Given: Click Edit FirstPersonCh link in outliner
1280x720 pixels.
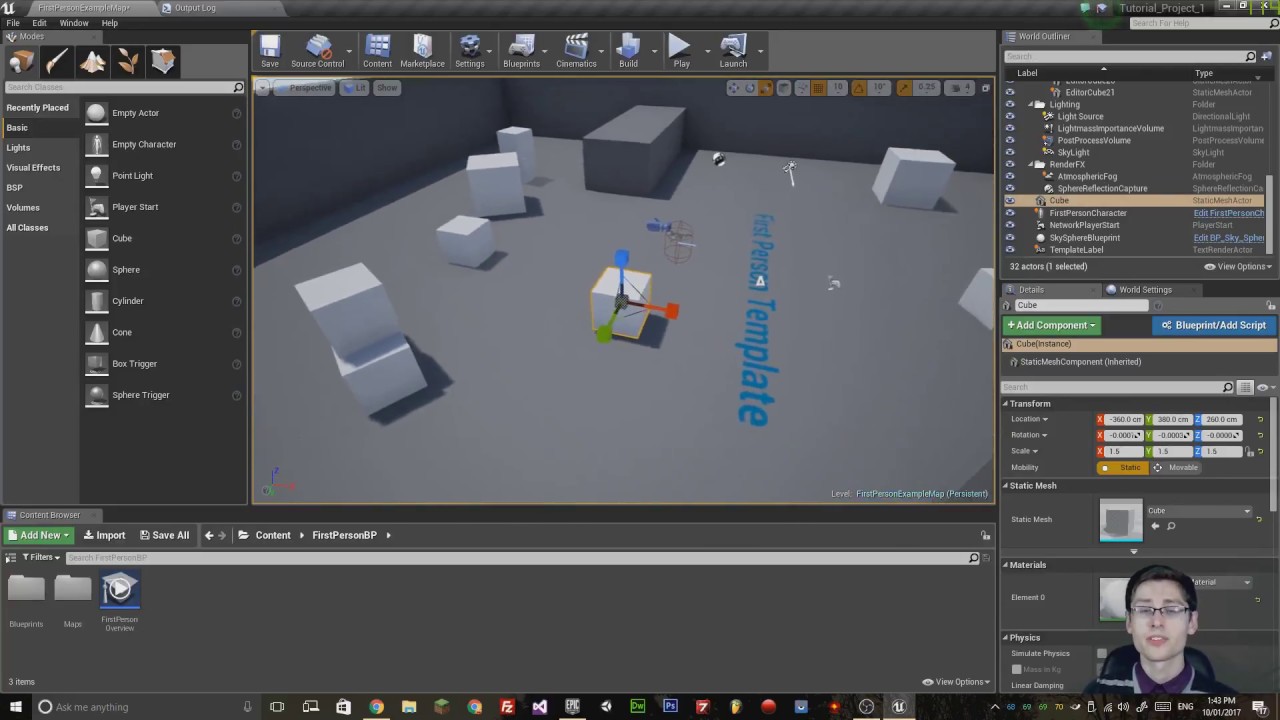Looking at the screenshot, I should (1228, 213).
